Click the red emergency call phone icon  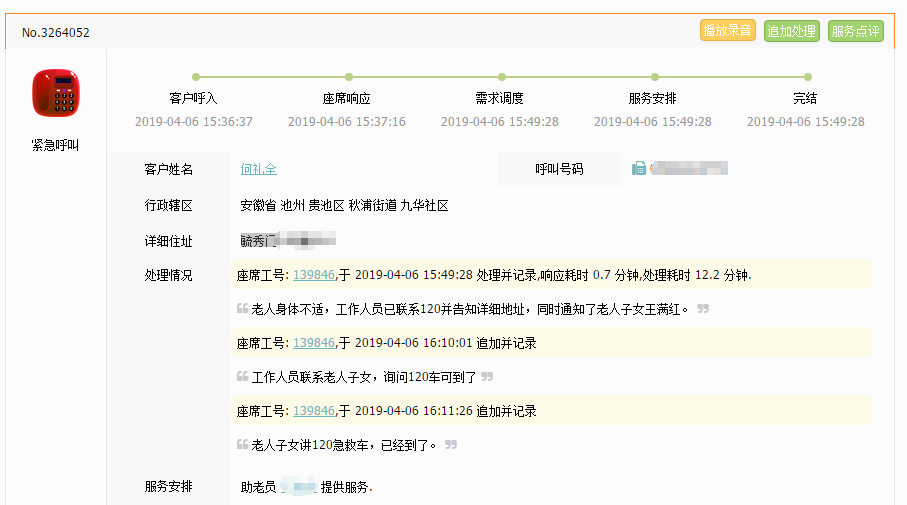[x=55, y=93]
